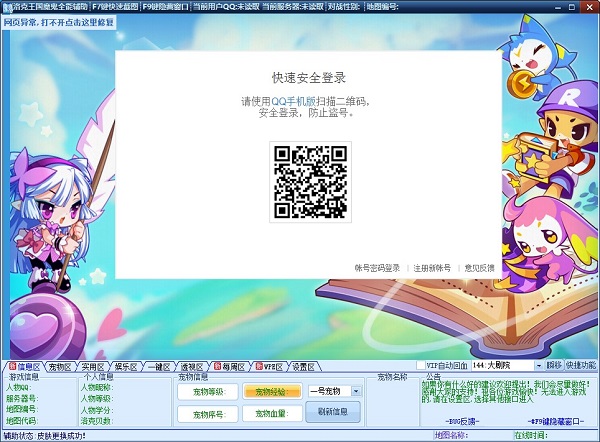Switch to the 宠物区 tab

(x=60, y=367)
